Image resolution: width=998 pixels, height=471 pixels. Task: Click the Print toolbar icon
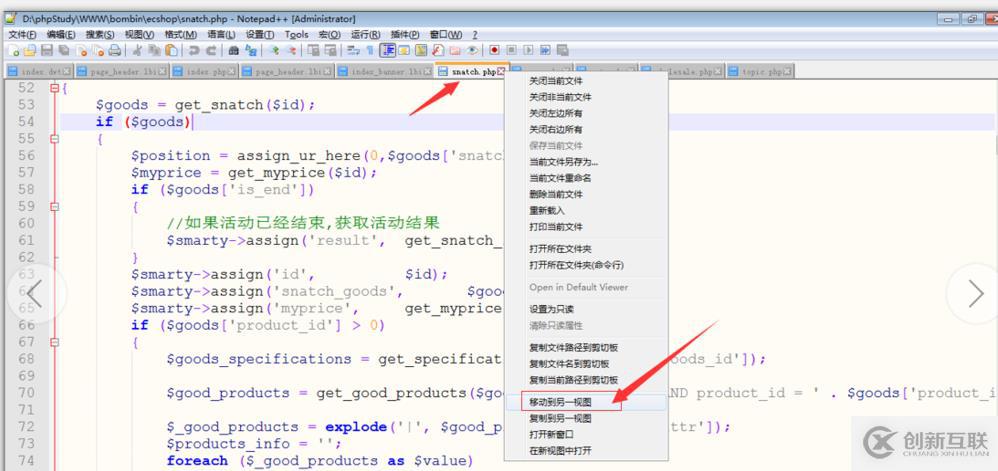click(115, 51)
